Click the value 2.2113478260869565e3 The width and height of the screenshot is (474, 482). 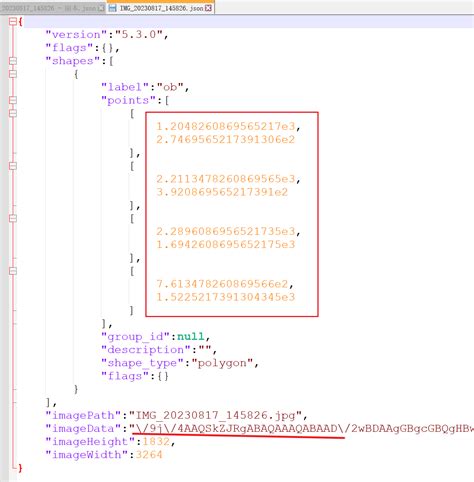coord(226,179)
